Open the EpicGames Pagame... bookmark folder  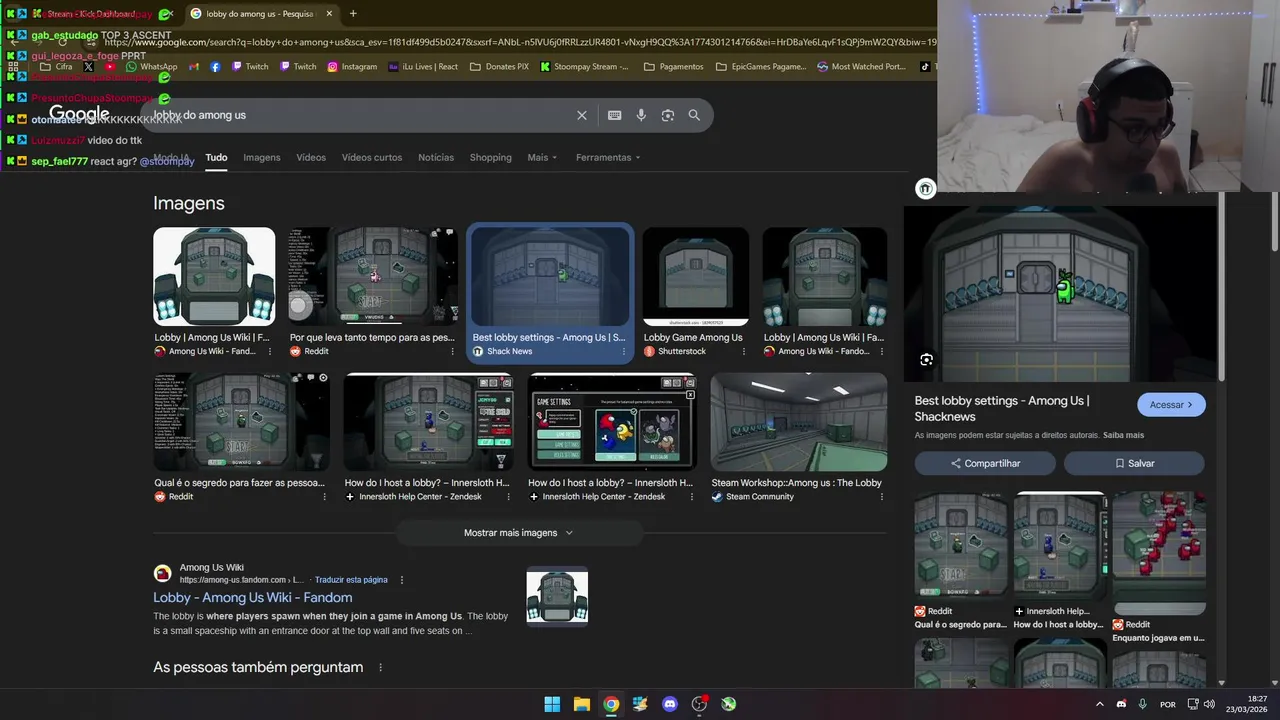pyautogui.click(x=761, y=67)
